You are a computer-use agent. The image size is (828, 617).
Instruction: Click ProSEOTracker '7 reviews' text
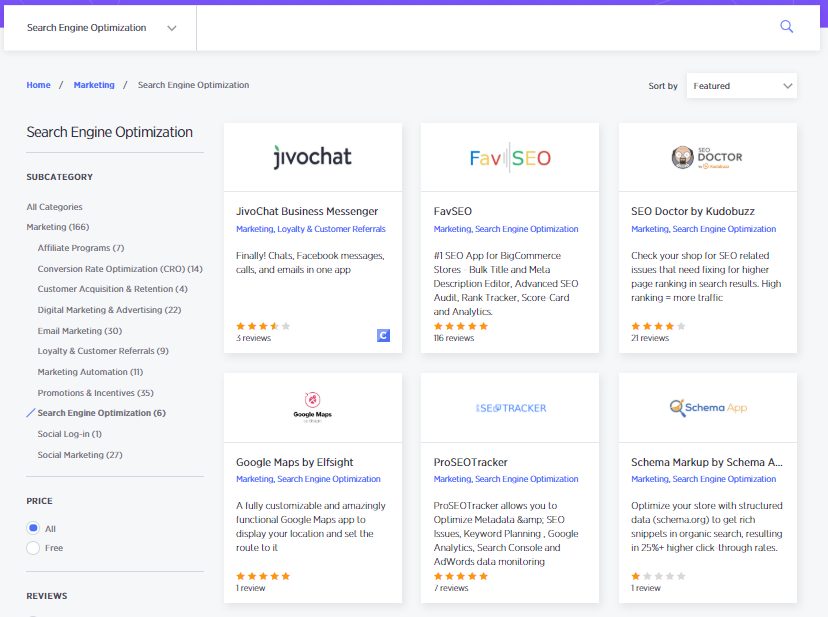(451, 588)
